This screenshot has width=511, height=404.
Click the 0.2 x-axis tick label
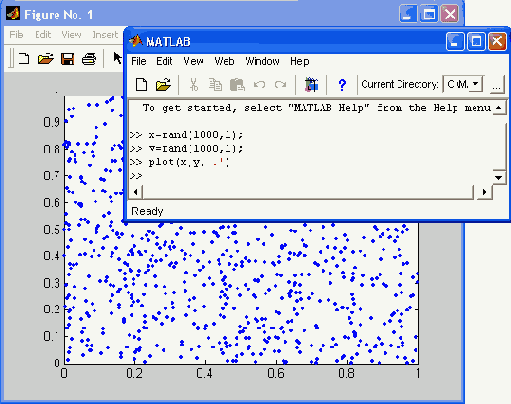tap(134, 373)
